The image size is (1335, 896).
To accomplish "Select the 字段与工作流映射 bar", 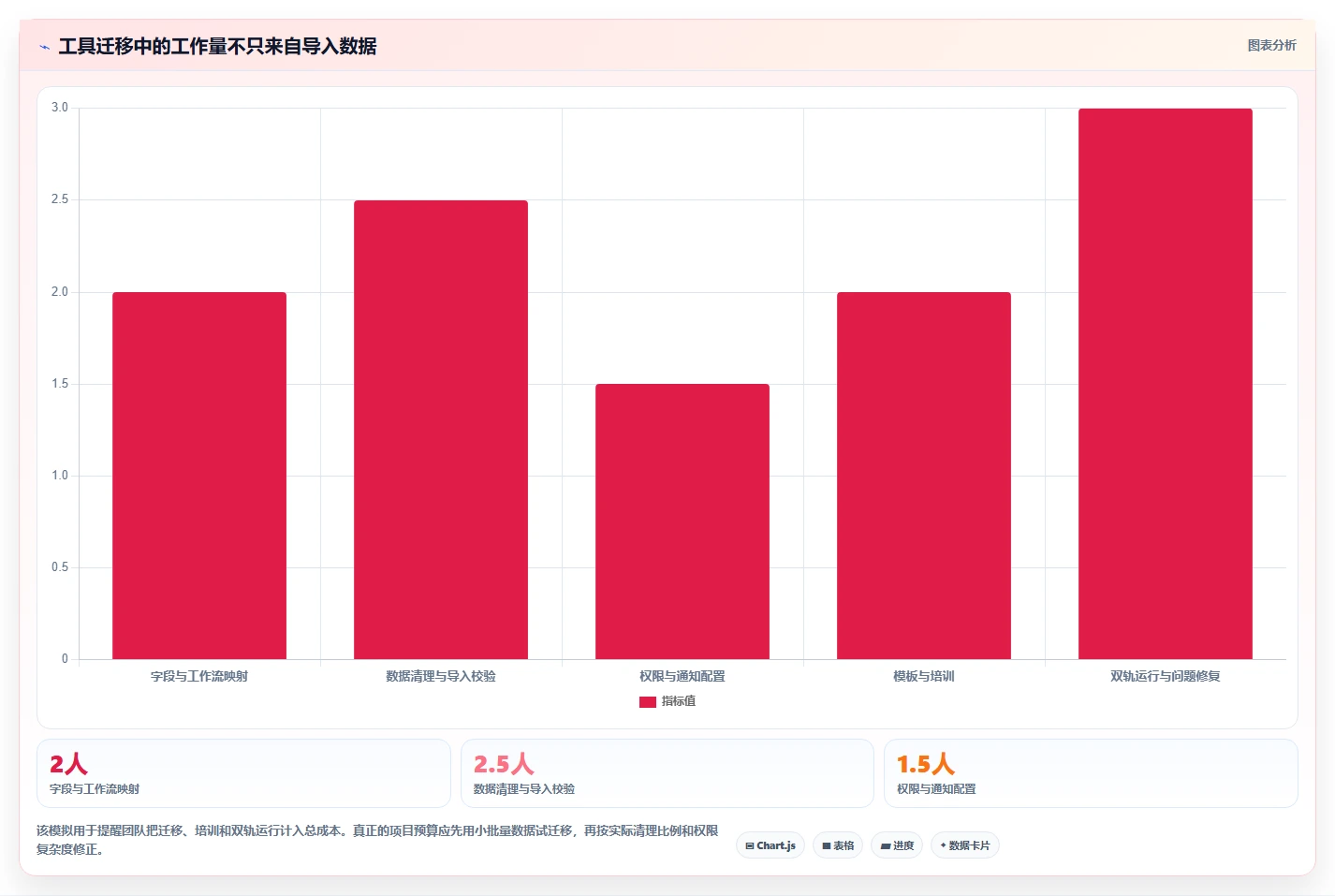I will click(199, 476).
